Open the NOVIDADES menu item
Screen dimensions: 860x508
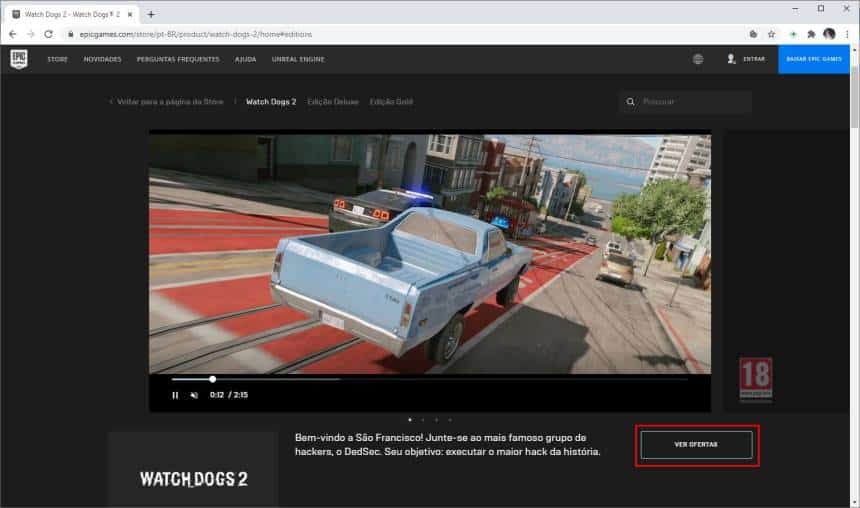(x=103, y=59)
